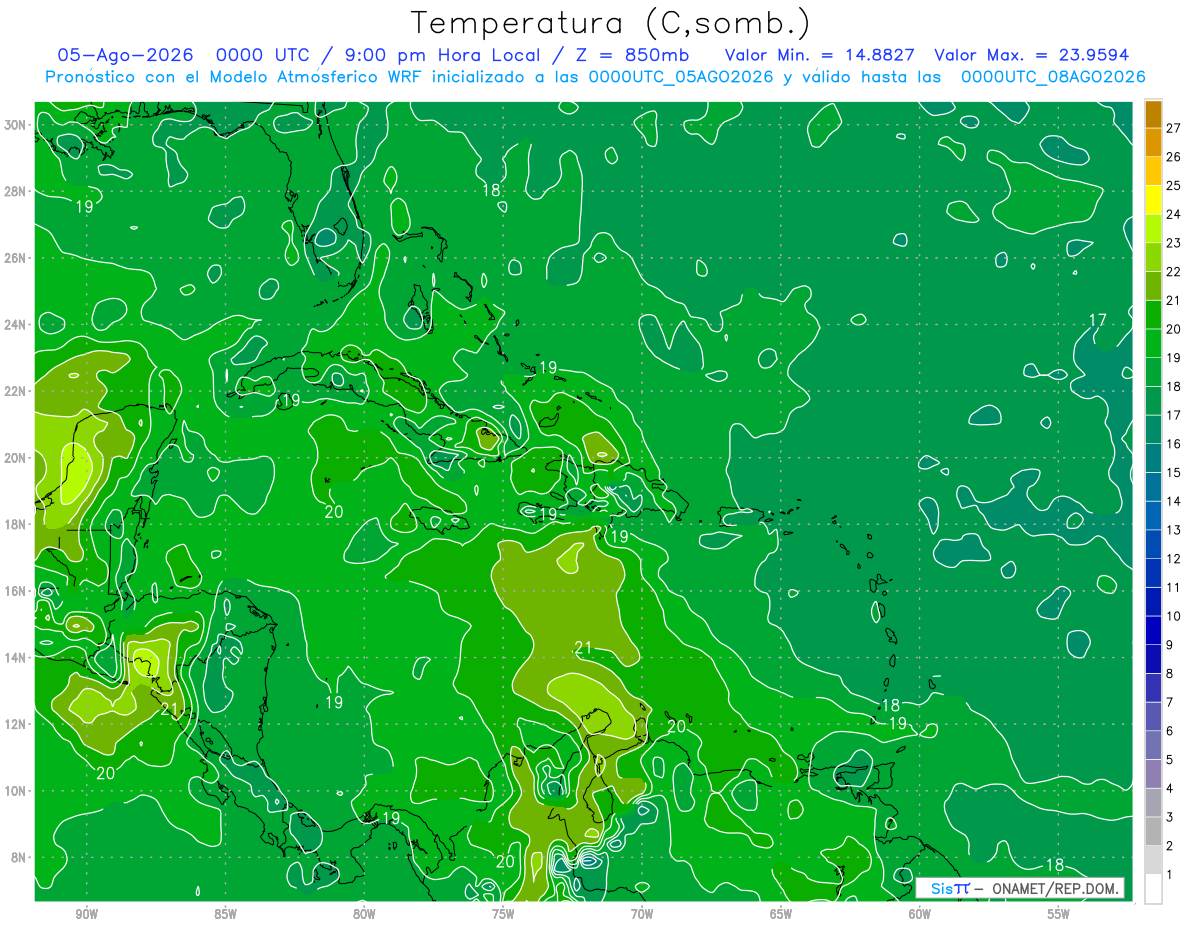Screen dimensions: 1200x927
Task: Click the 21 contour label over Central America
Action: click(169, 710)
